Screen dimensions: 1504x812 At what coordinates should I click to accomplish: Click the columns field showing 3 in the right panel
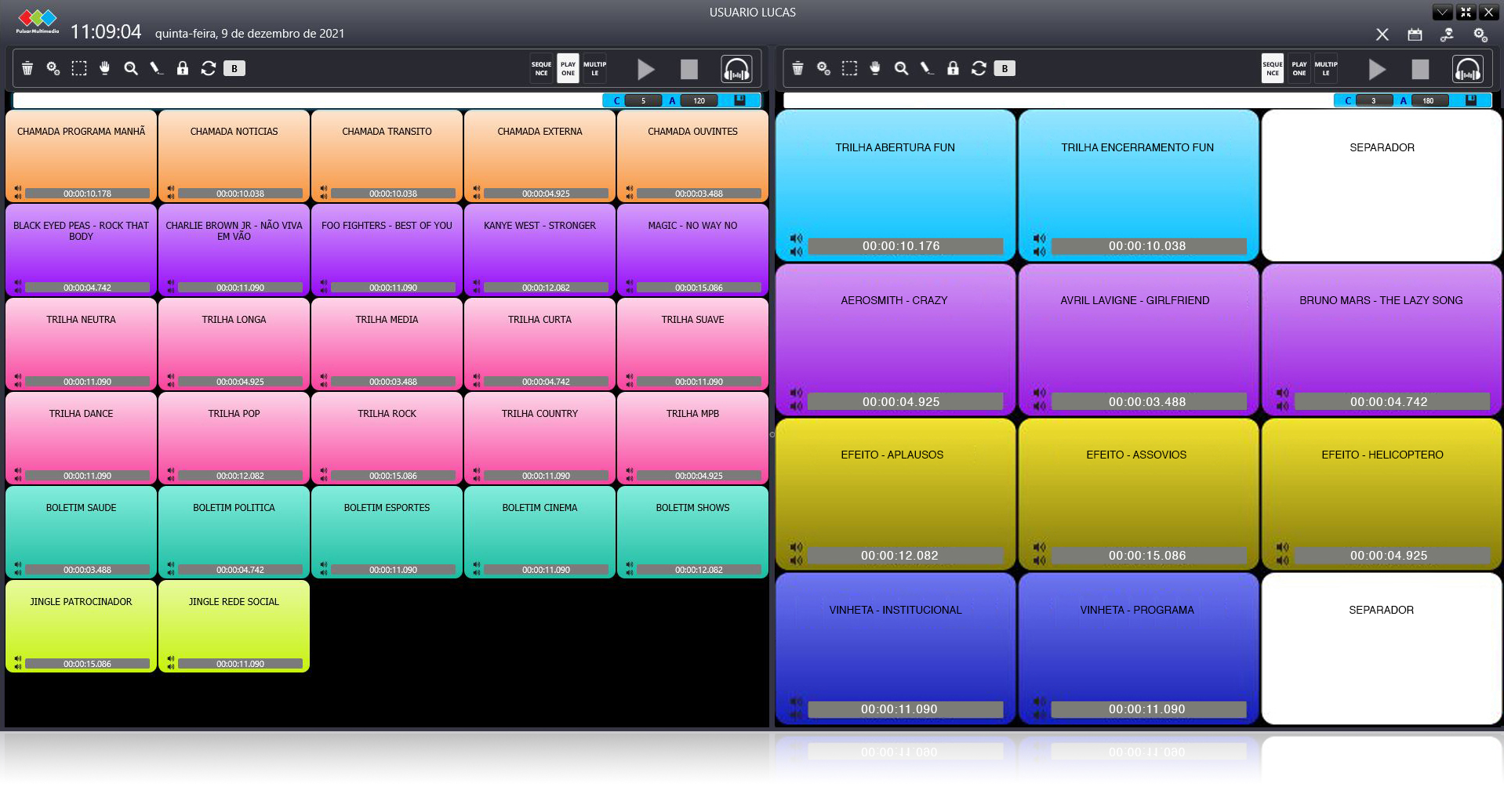click(1375, 100)
